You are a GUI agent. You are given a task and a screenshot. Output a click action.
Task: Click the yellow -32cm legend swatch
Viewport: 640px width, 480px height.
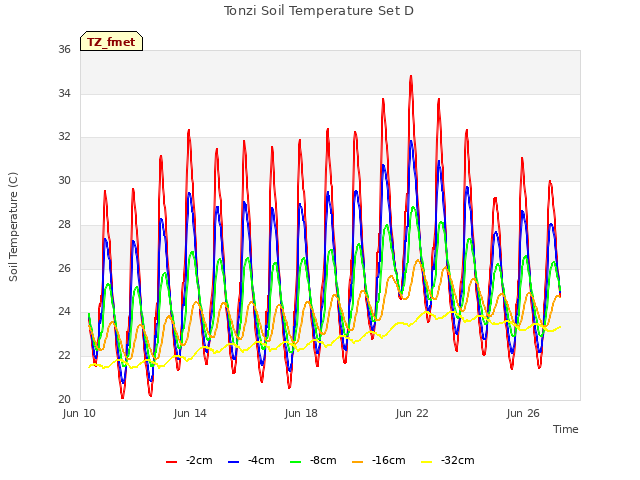tap(427, 462)
